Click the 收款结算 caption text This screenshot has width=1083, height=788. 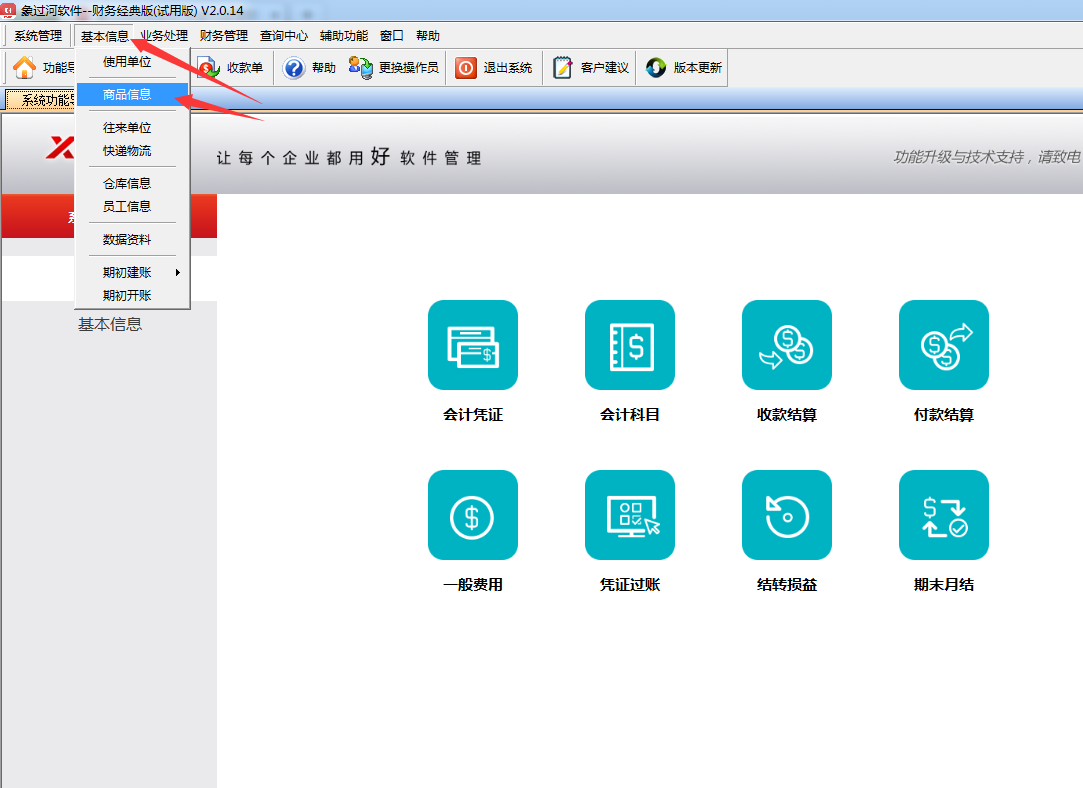tap(787, 414)
